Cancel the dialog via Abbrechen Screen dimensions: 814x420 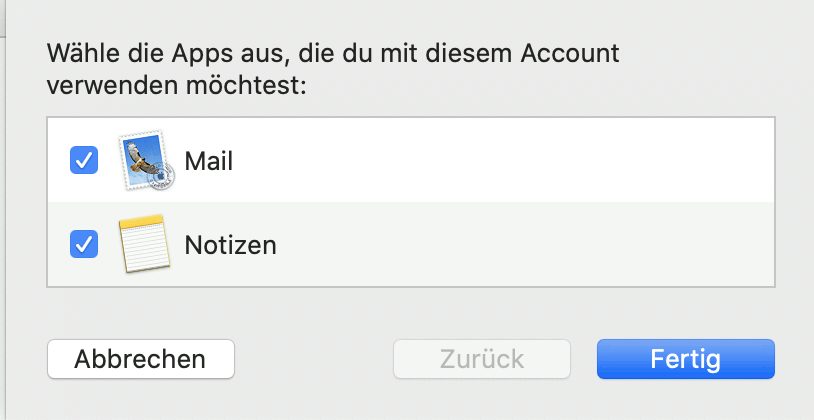(141, 359)
